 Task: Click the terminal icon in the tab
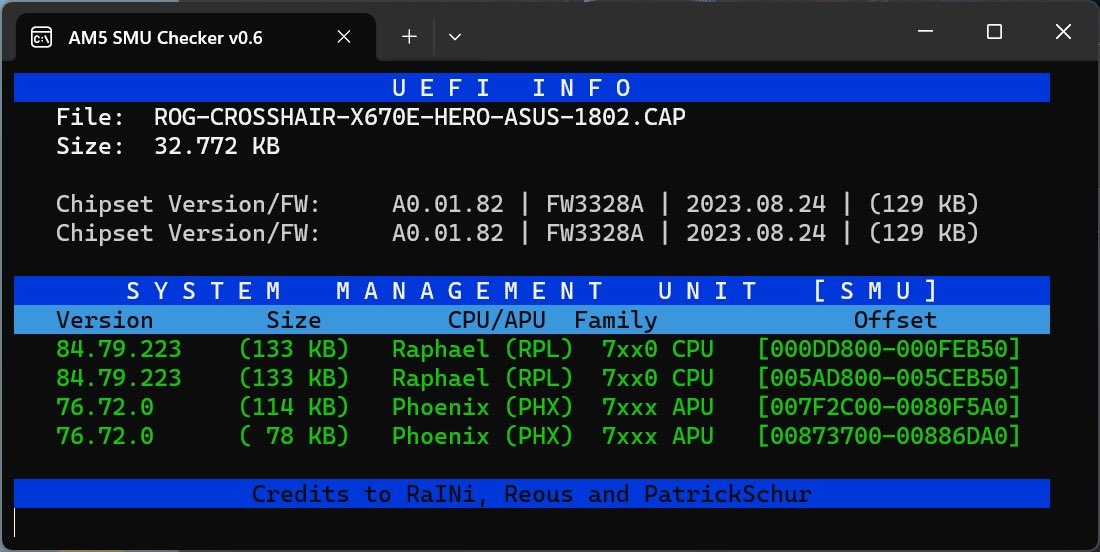tap(41, 37)
